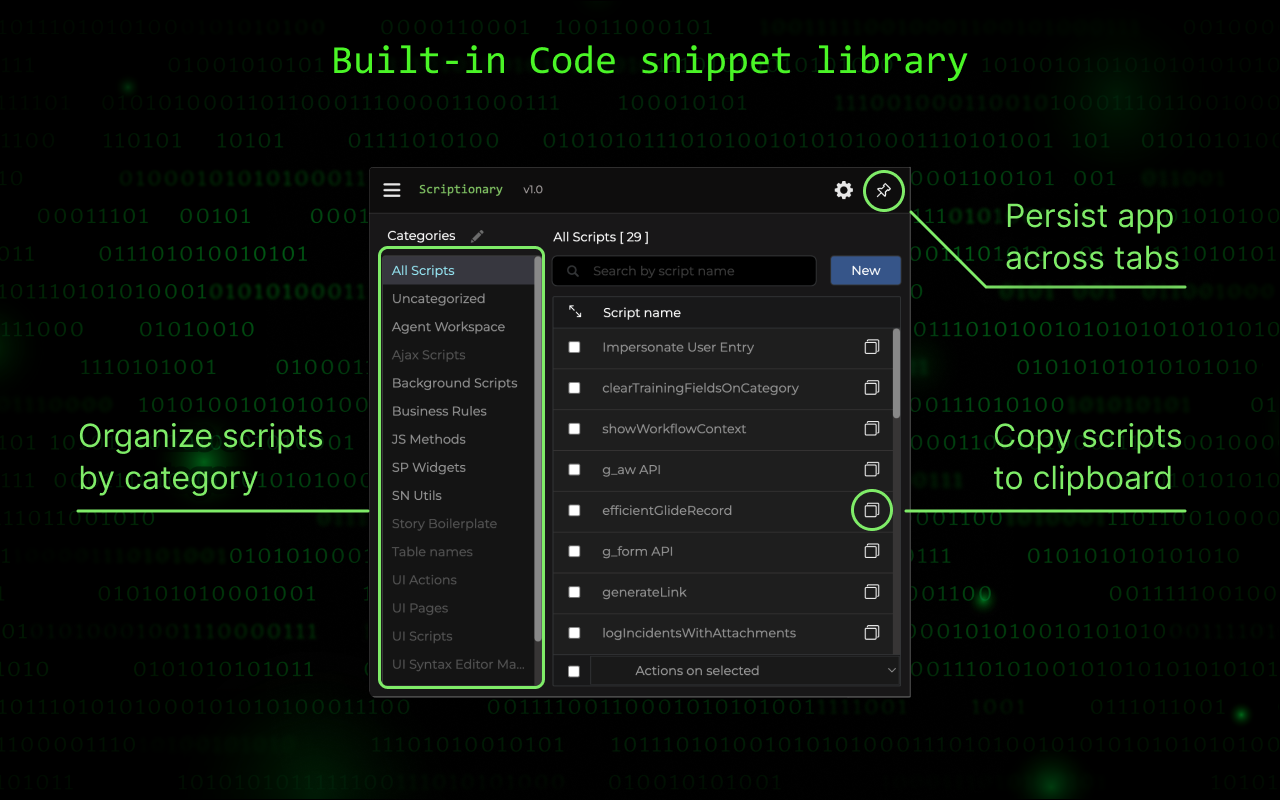Select the g_form API checkbox
The width and height of the screenshot is (1280, 800).
(x=574, y=551)
